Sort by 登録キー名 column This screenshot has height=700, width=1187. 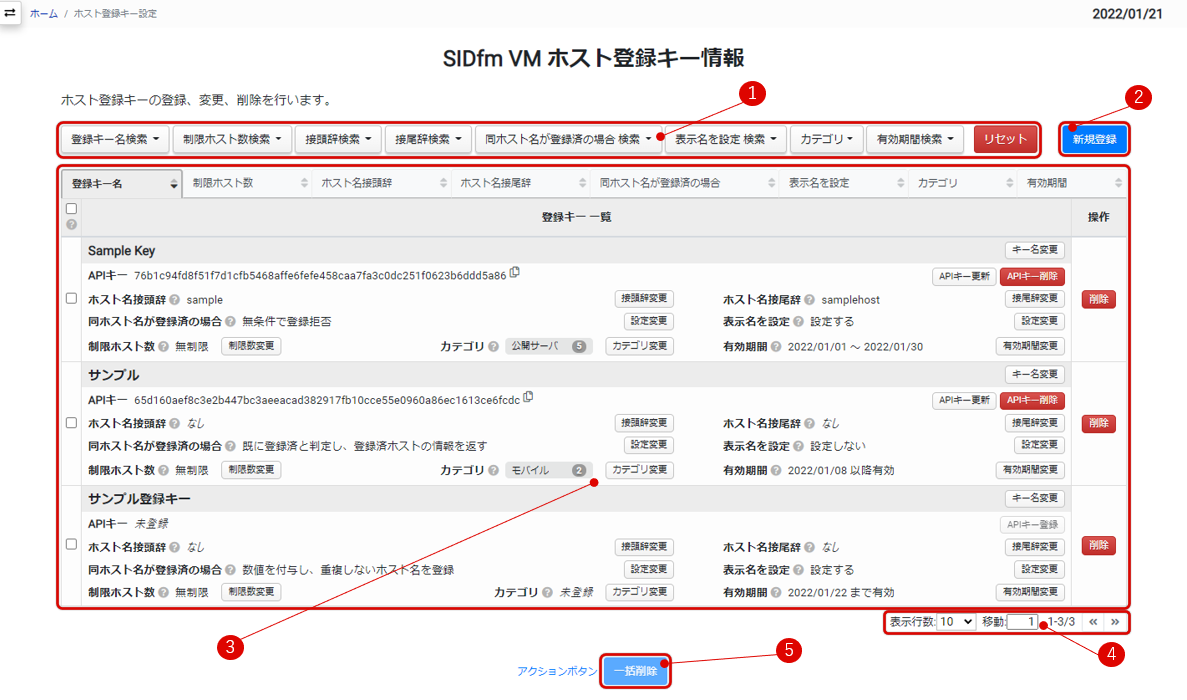pos(122,184)
